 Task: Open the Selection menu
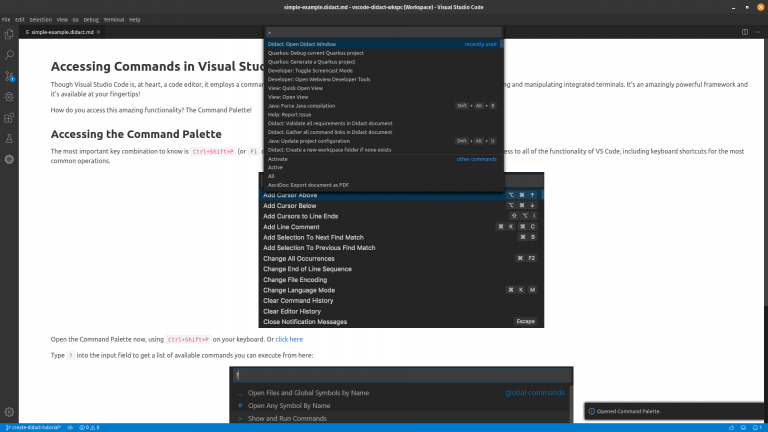(x=41, y=19)
